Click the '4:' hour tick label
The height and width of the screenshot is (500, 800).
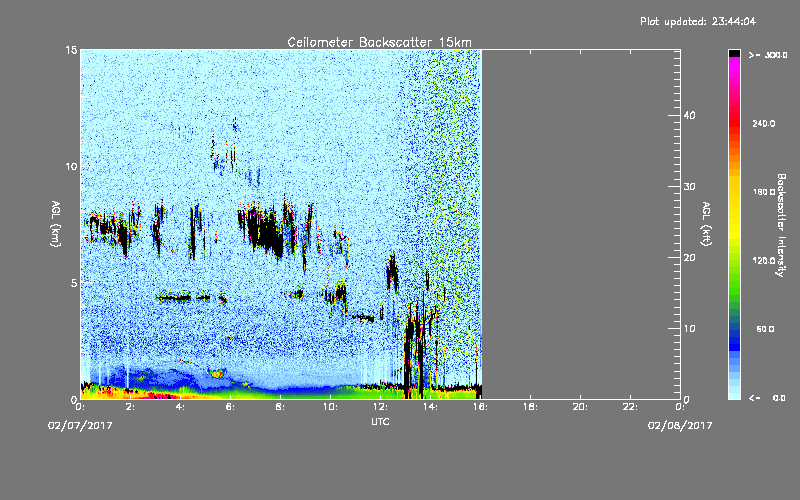click(x=181, y=407)
